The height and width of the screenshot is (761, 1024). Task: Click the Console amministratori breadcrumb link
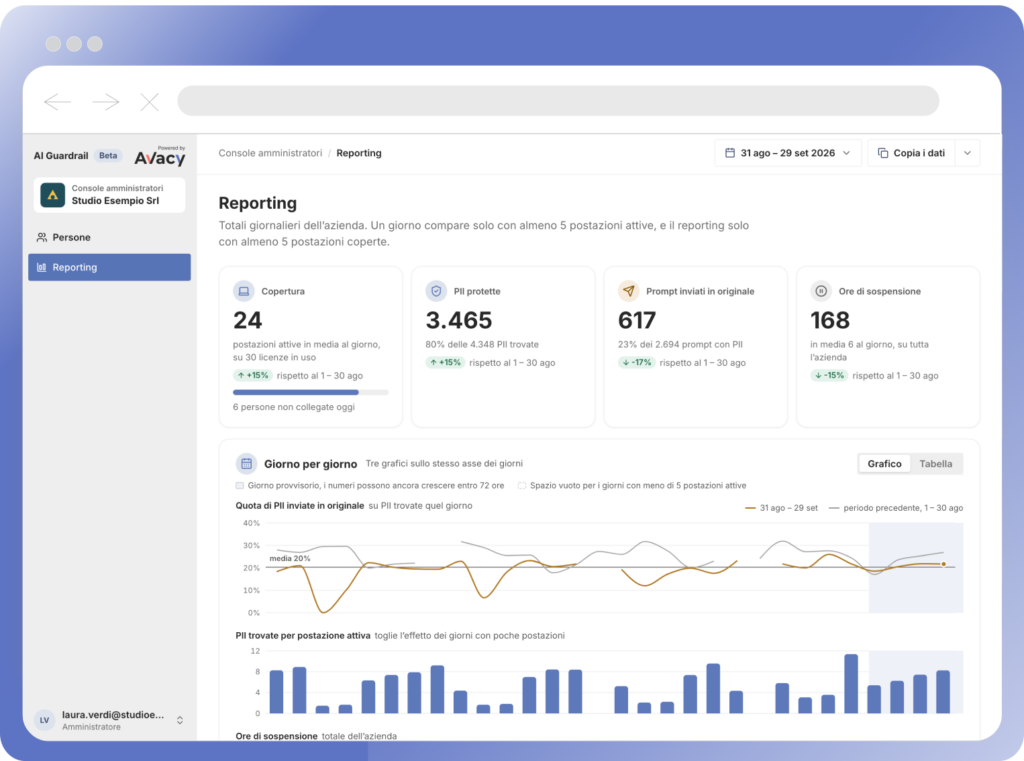click(270, 153)
